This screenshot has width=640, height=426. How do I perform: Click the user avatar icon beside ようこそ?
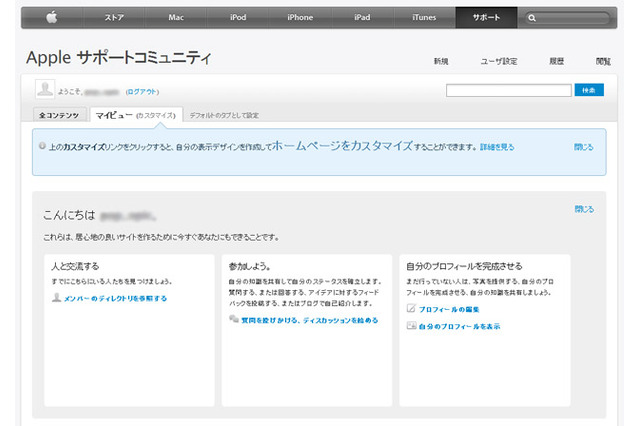(44, 89)
